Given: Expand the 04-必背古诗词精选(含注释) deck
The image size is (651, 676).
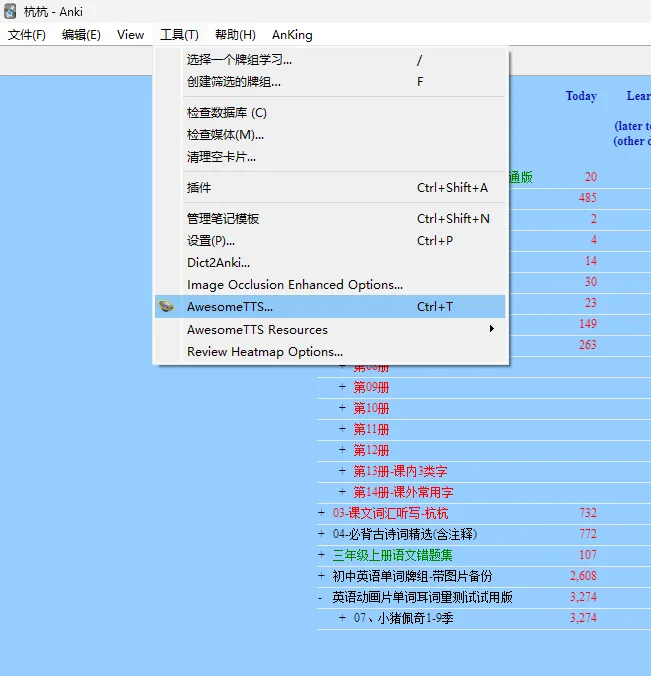Looking at the screenshot, I should point(321,534).
